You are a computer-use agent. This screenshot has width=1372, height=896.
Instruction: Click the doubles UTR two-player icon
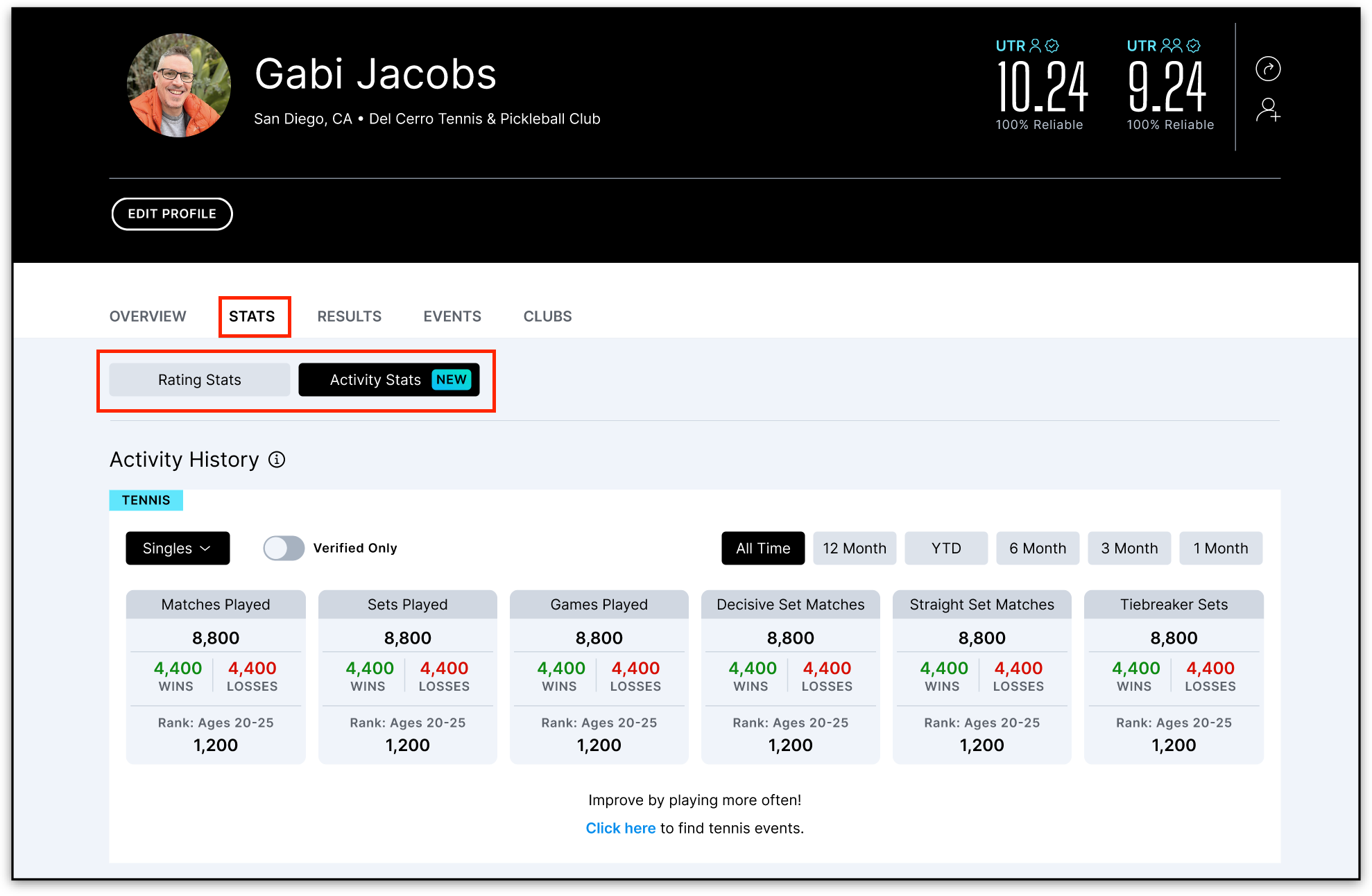pos(1171,46)
